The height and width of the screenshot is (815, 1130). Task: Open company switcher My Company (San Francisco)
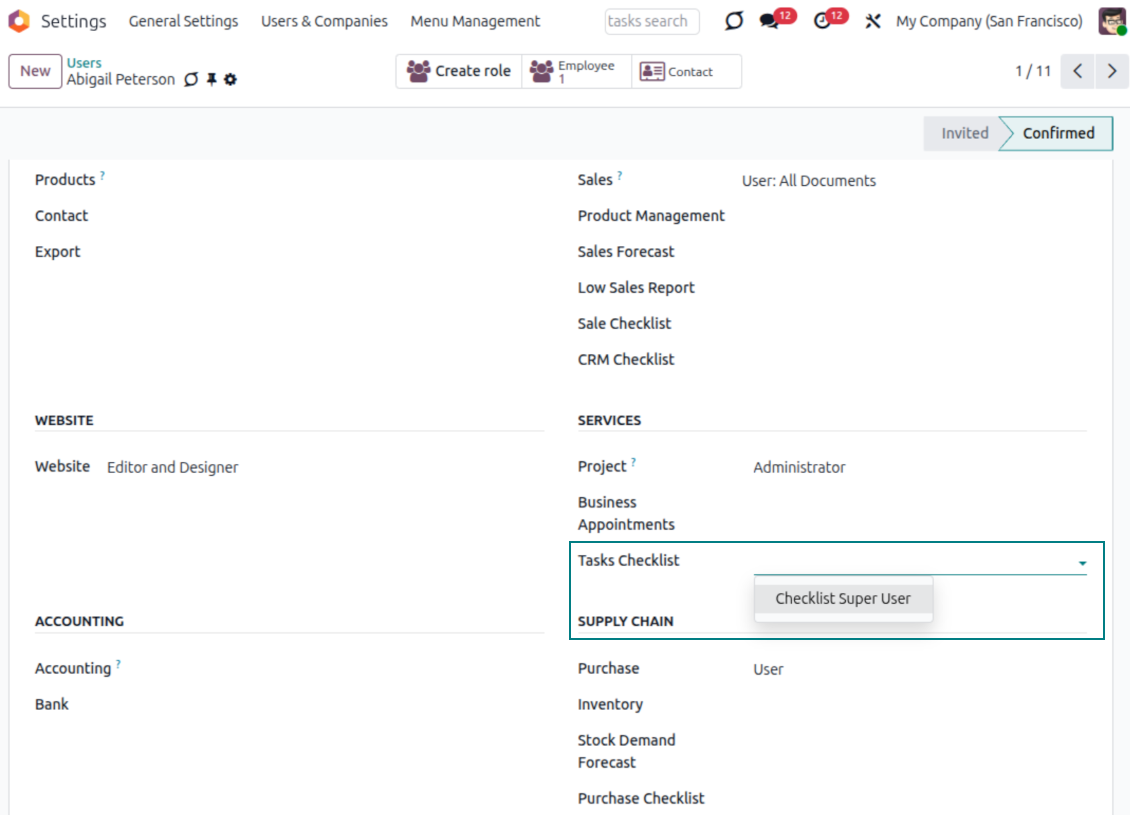coord(988,21)
